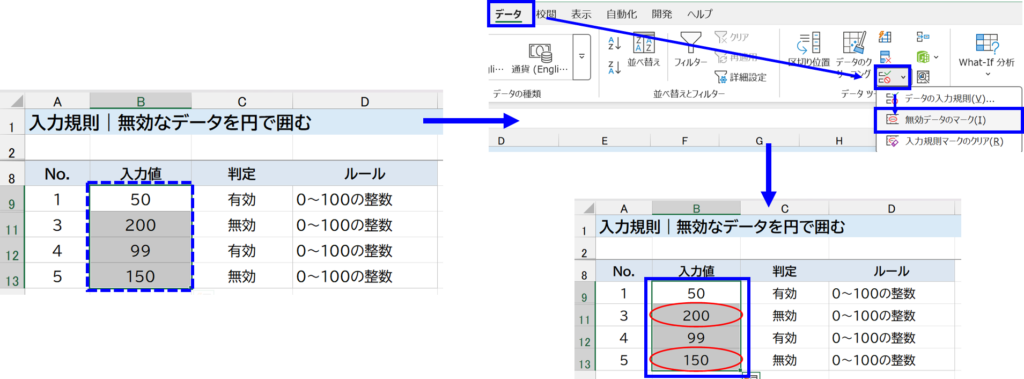The width and height of the screenshot is (1024, 379).
Task: Click select-all corner in left sheet
Action: pyautogui.click(x=12, y=101)
